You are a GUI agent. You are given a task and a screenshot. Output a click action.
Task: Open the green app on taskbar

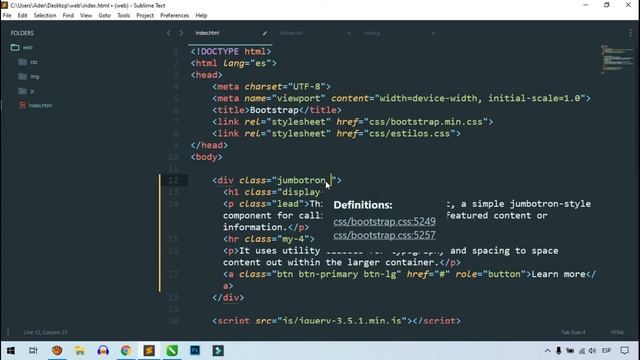point(172,351)
